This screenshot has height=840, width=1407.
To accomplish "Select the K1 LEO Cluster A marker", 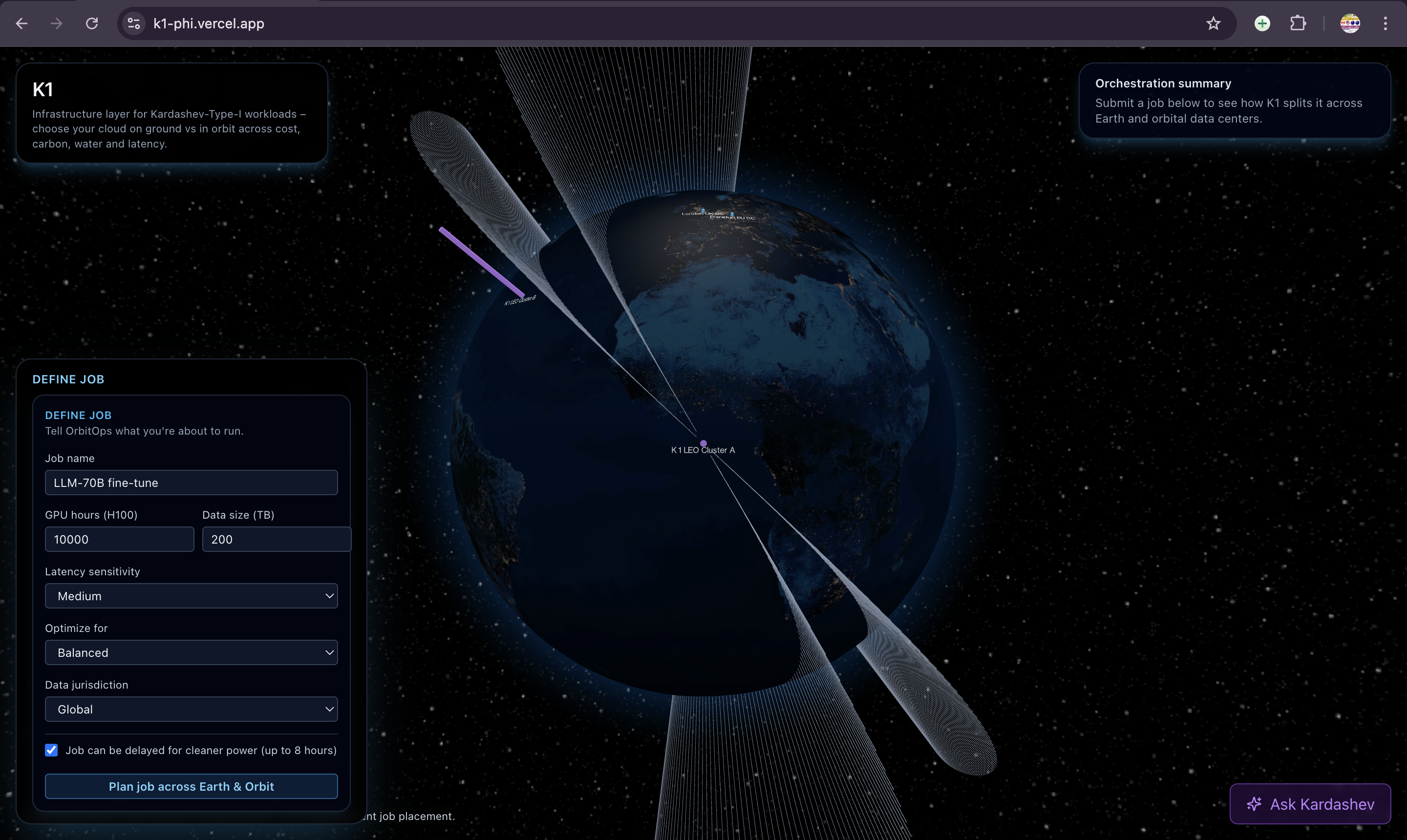I will [x=703, y=444].
